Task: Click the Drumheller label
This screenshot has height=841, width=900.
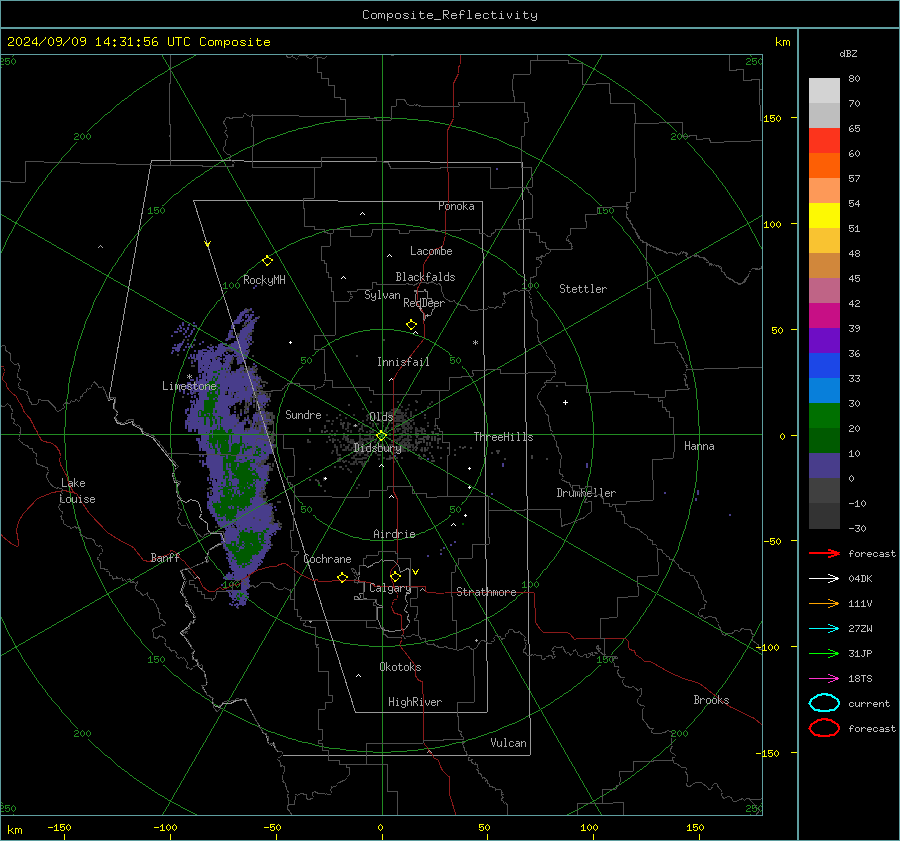Action: (x=586, y=493)
